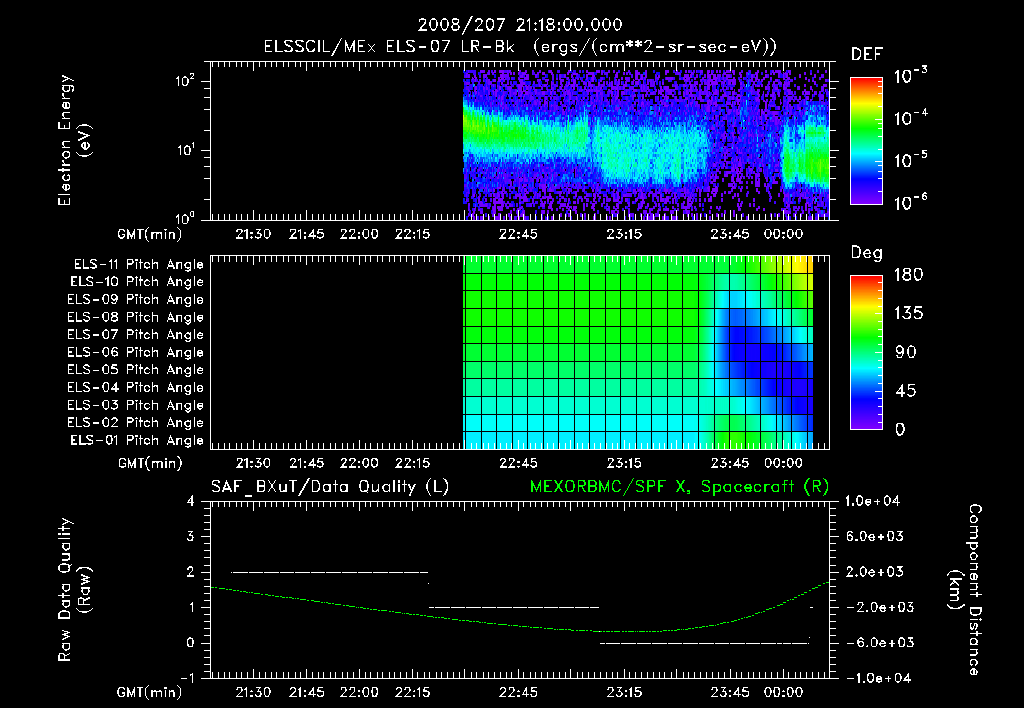Viewport: 1024px width, 708px height.
Task: Click the 135 value on Deg scale
Action: [908, 313]
